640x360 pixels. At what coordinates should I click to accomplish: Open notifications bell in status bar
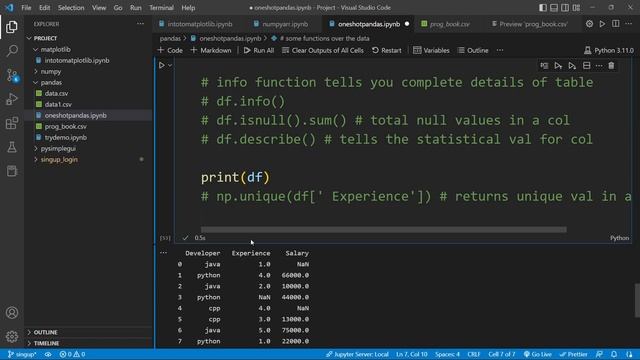click(x=613, y=354)
